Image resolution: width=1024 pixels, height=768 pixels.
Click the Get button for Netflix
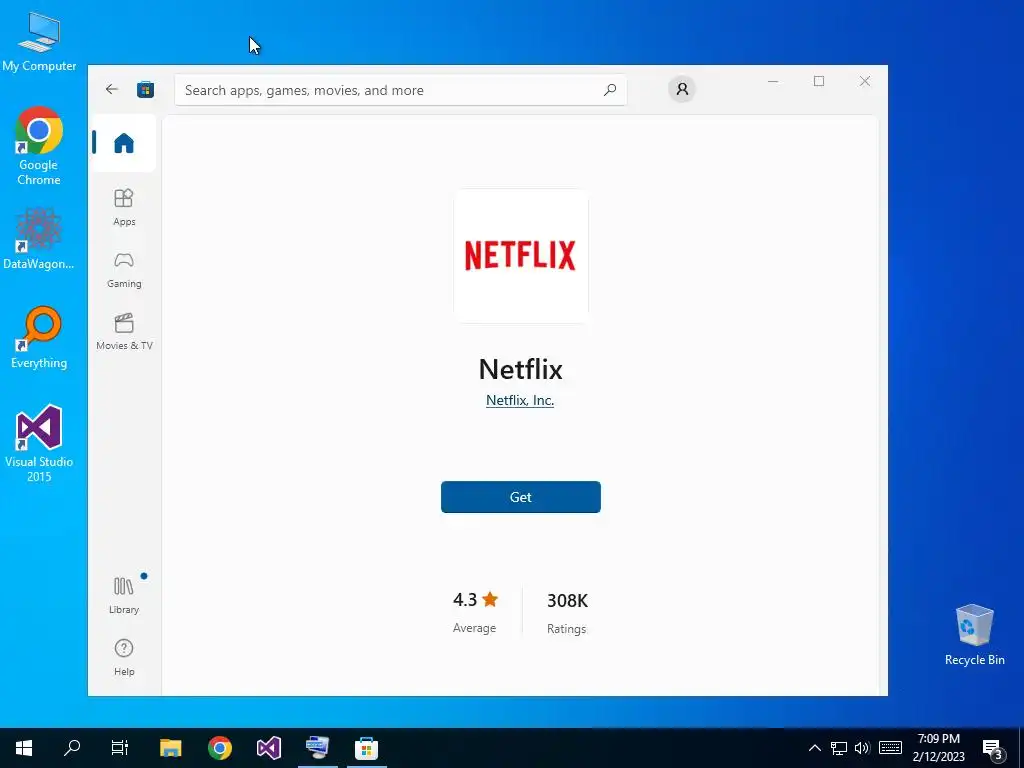click(520, 497)
